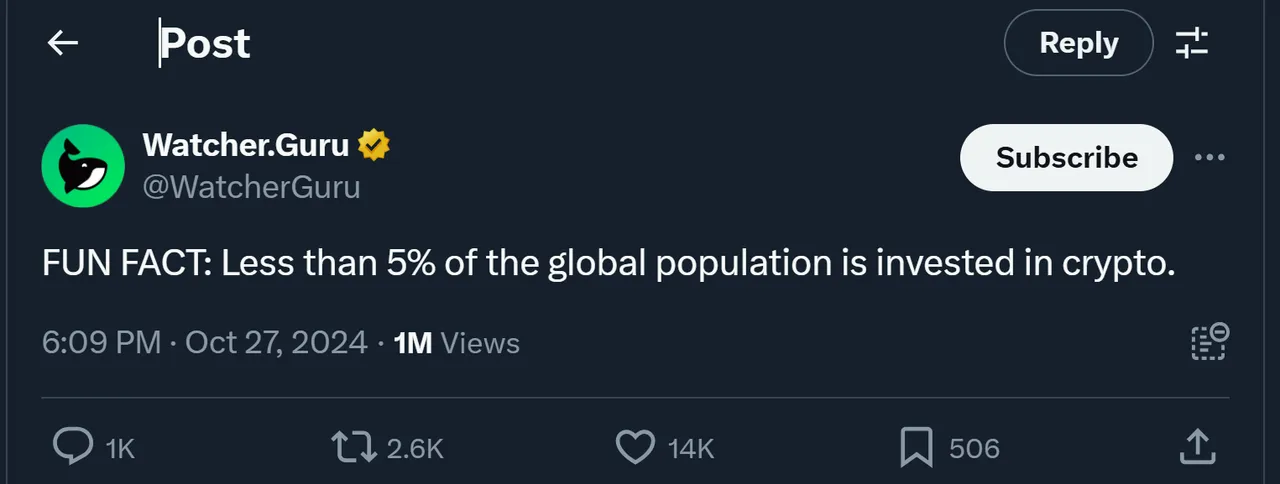Click the 6:09 PM Oct 27, 2024 timestamp

205,343
